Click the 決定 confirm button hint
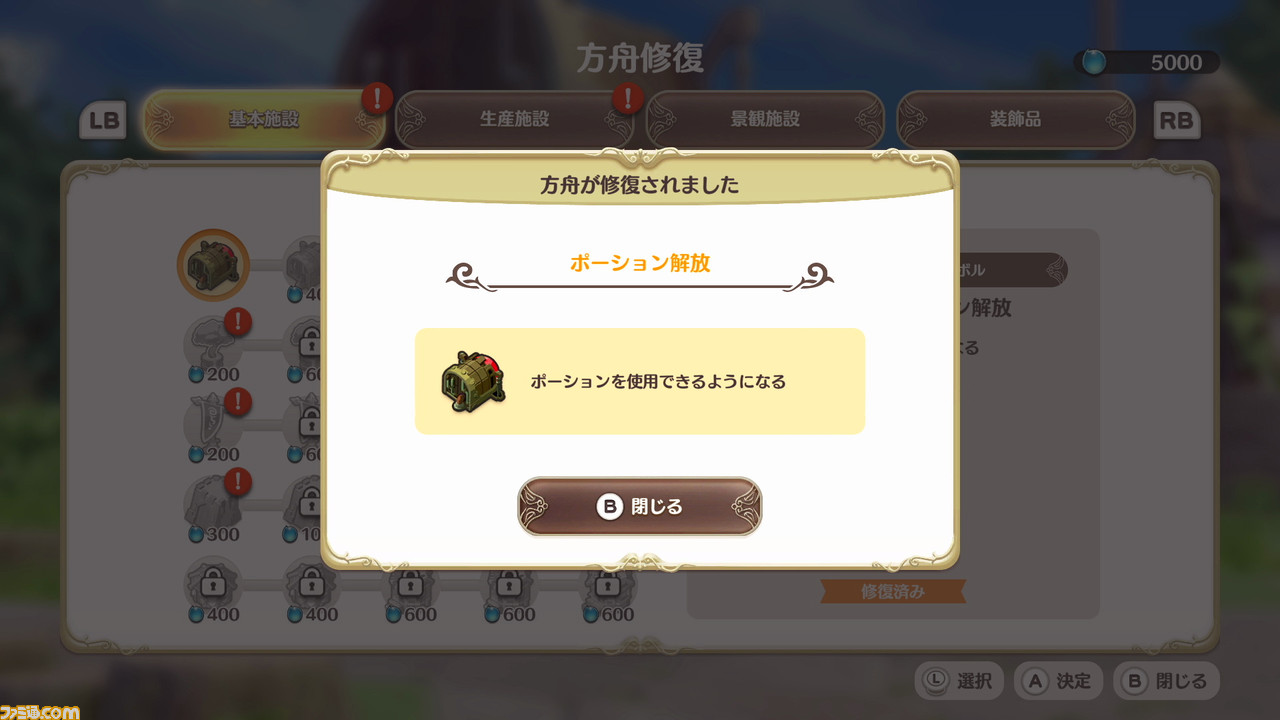The width and height of the screenshot is (1280, 720). 1060,681
